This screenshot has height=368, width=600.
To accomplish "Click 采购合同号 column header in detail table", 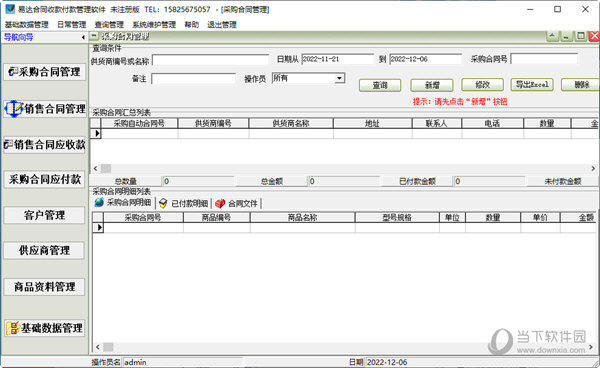I will 143,217.
